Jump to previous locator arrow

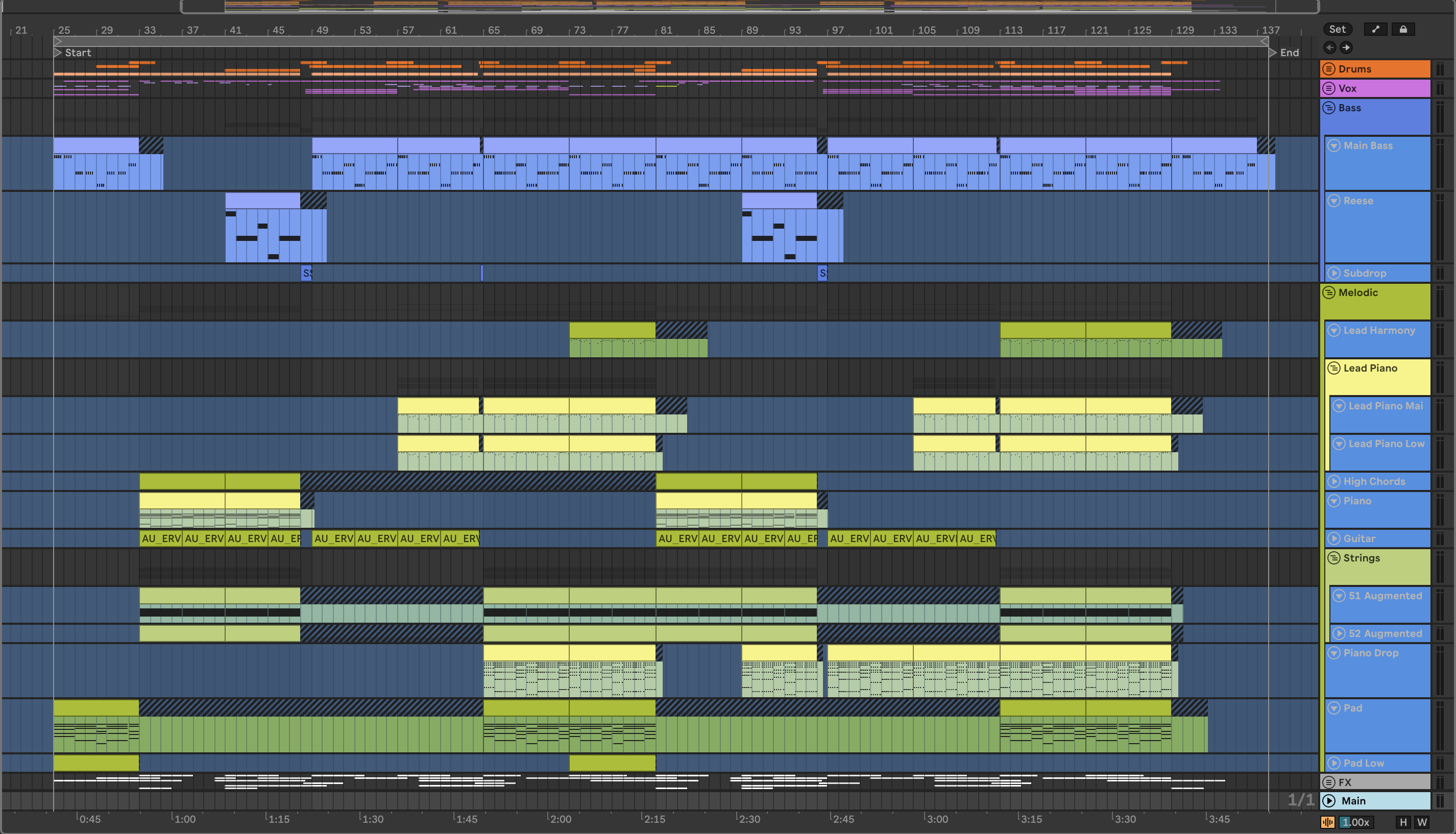coord(1330,47)
